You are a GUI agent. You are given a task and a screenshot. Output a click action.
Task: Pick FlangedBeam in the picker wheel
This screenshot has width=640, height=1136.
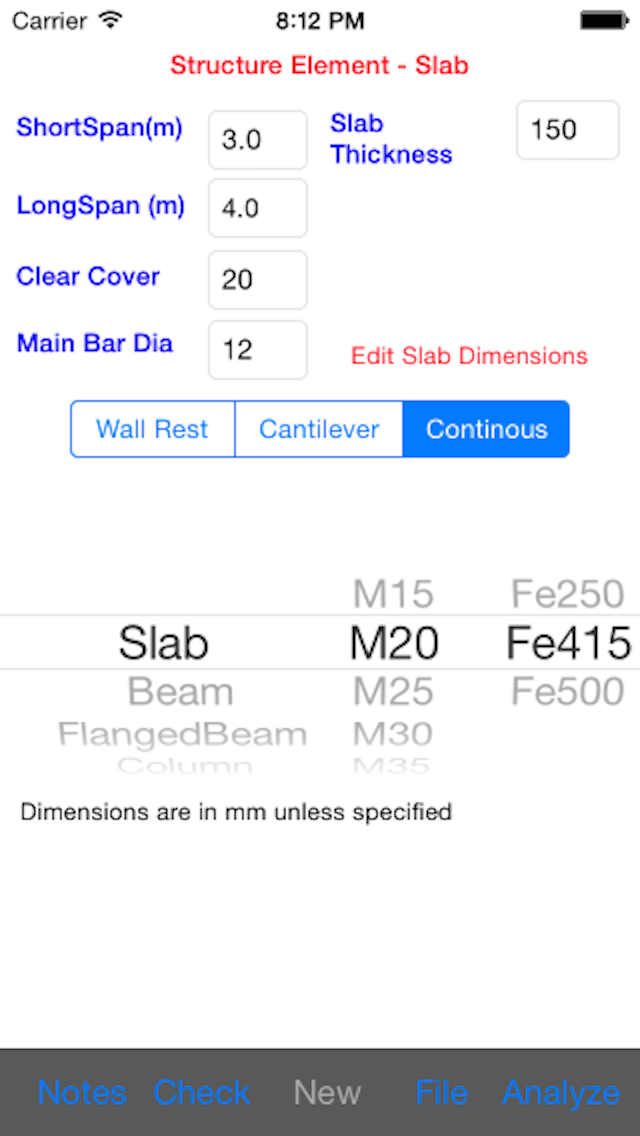[x=182, y=735]
